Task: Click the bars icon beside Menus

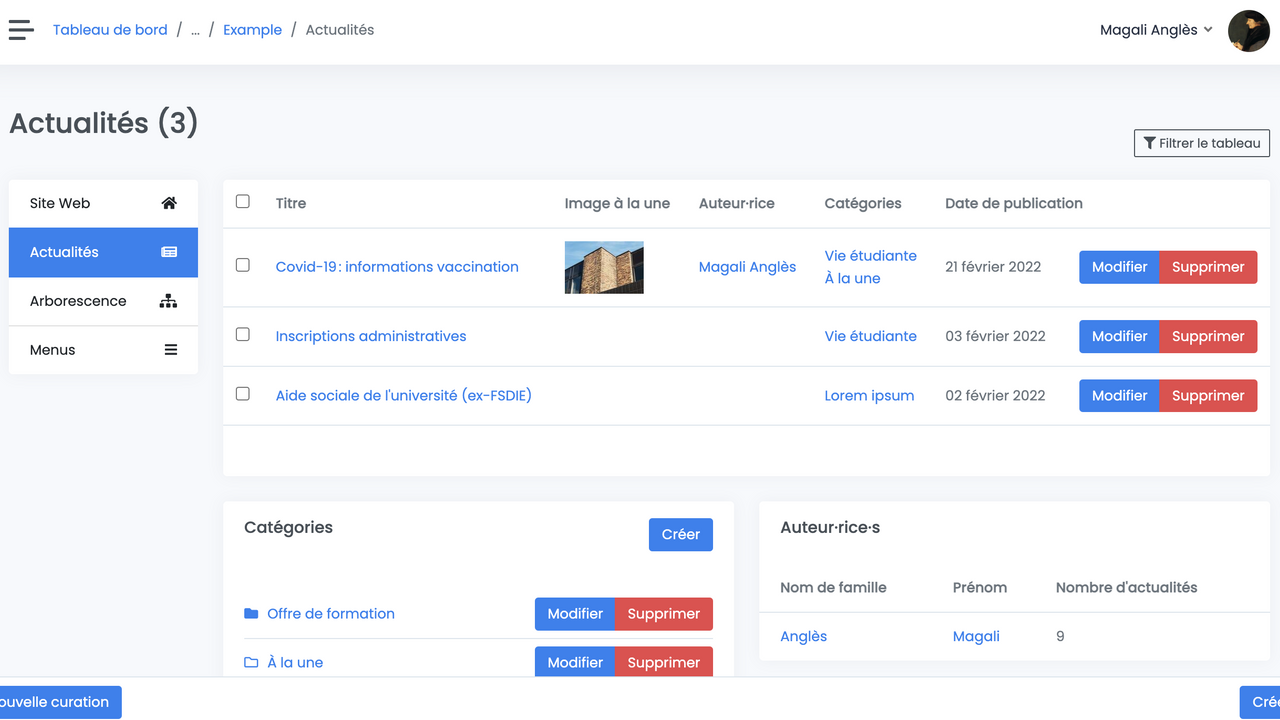Action: [x=170, y=350]
